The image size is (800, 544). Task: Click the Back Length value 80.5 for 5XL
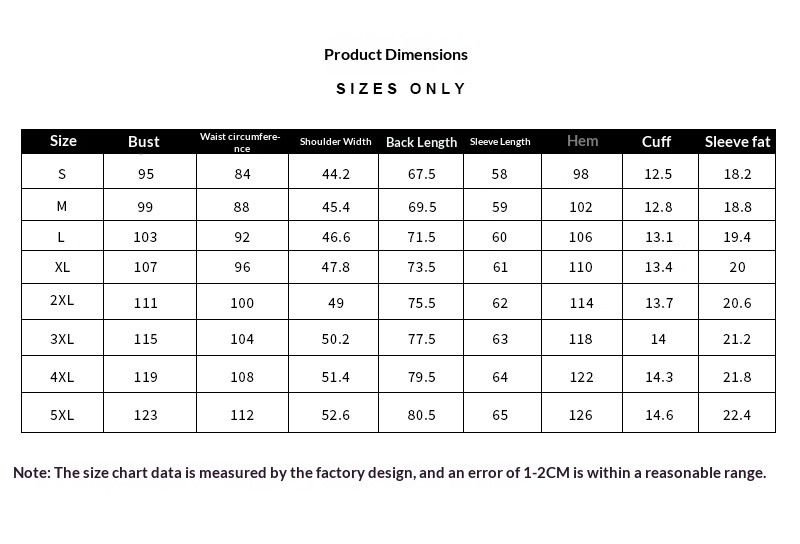(x=422, y=415)
